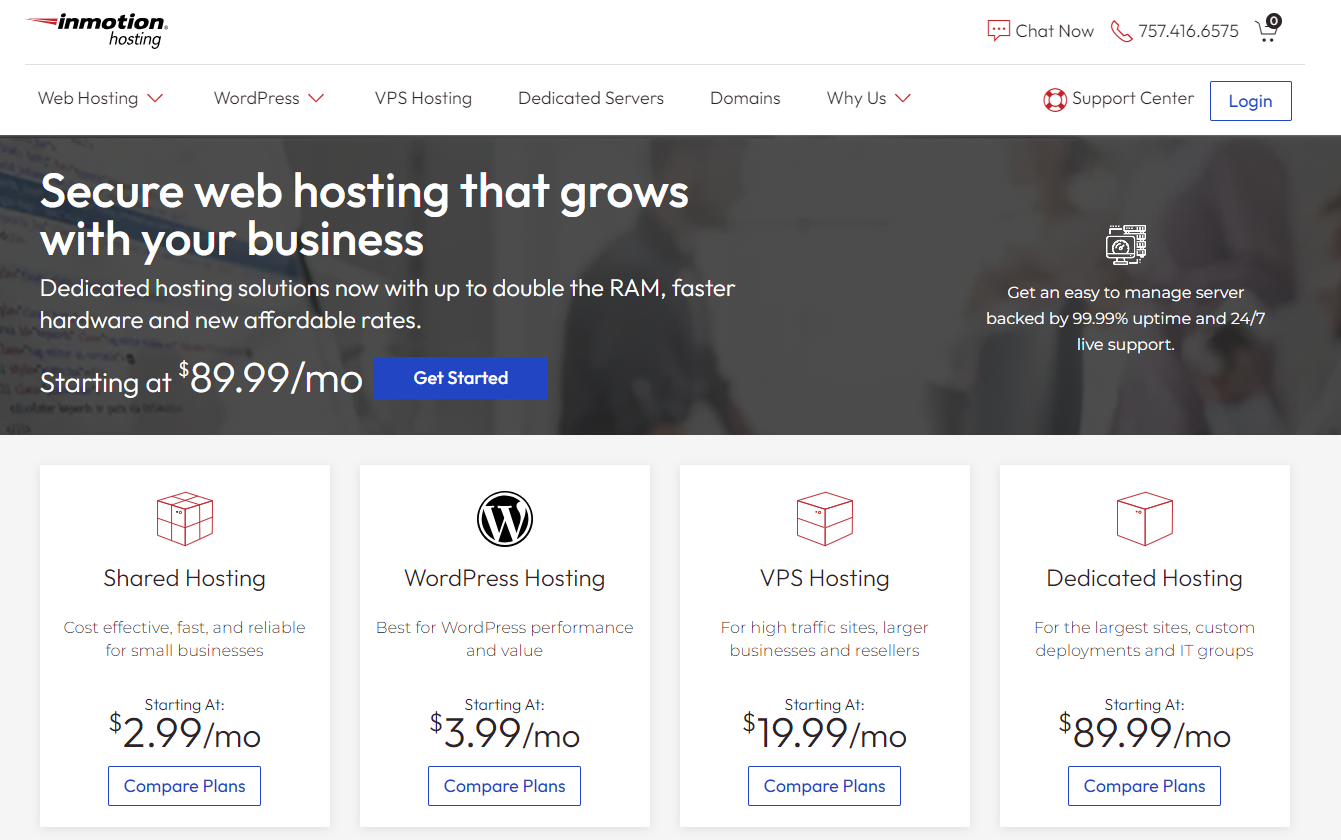The height and width of the screenshot is (840, 1341).
Task: Click the Shared Hosting card title
Action: 185,578
